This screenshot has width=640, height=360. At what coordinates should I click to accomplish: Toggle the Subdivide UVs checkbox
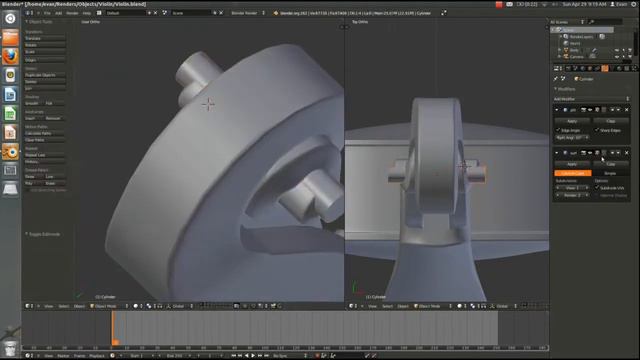(597, 188)
